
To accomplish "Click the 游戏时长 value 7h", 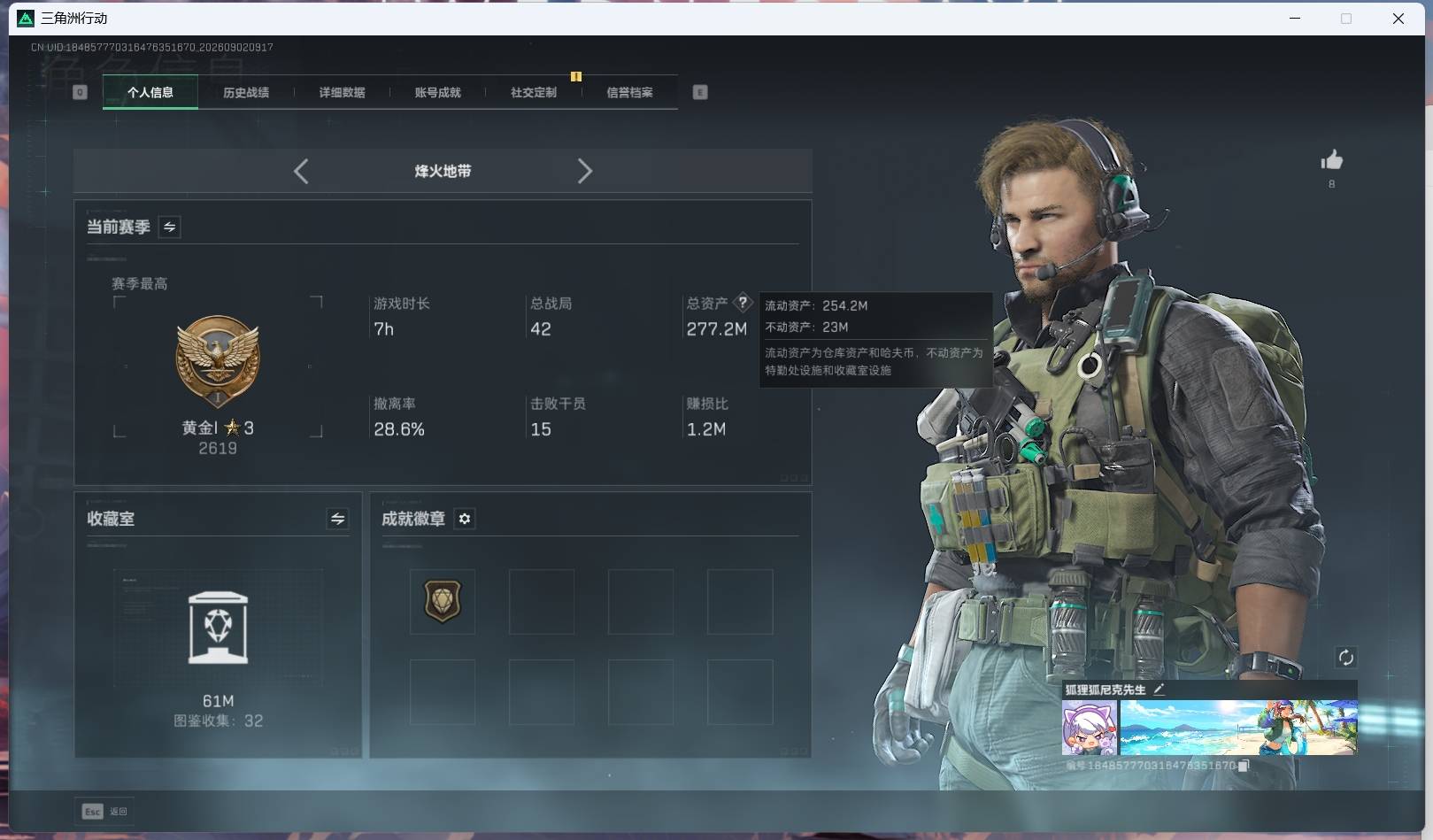I will 383,329.
